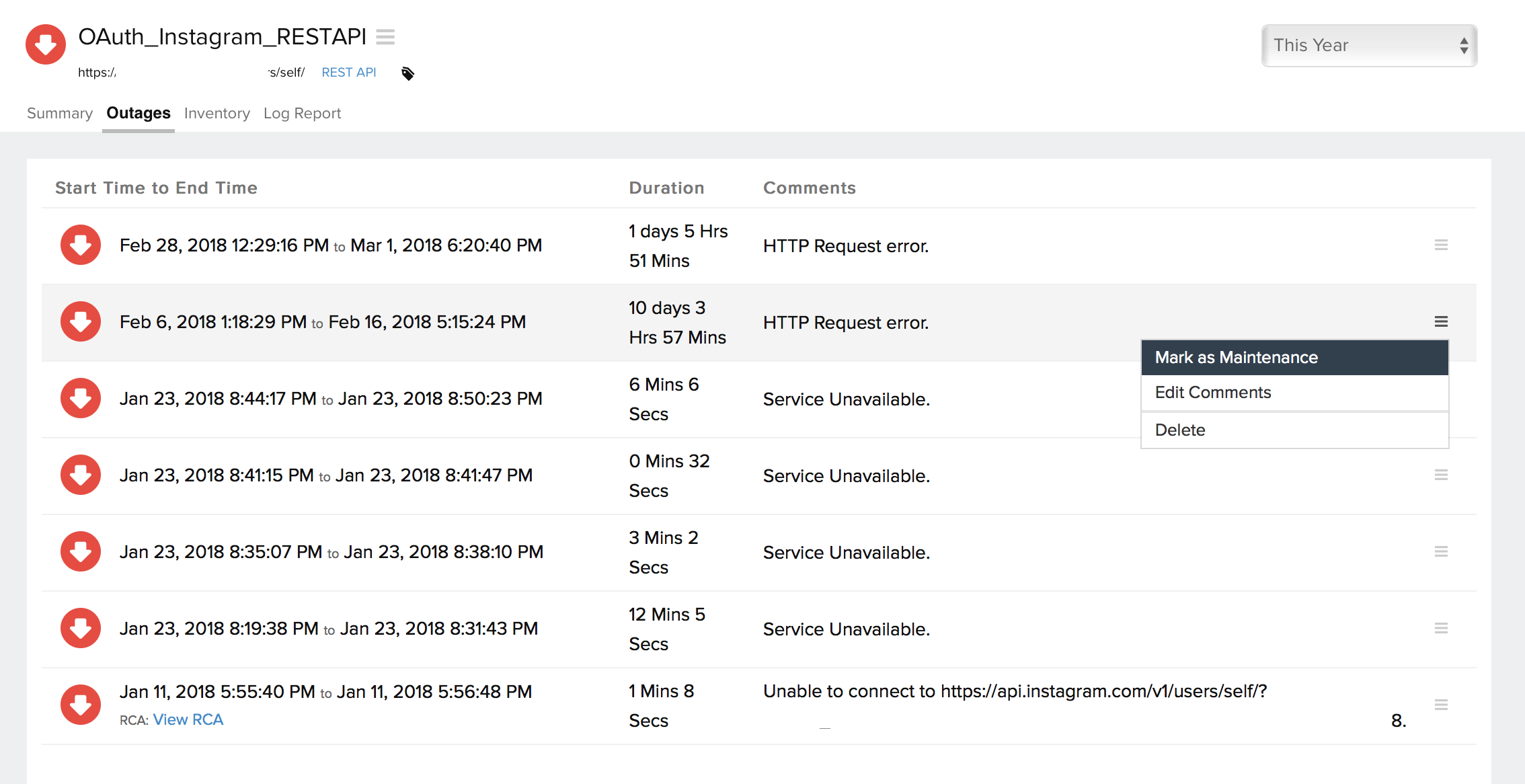Open row menu for 8:19:38 PM outage
Image resolution: width=1525 pixels, height=784 pixels.
tap(1440, 629)
